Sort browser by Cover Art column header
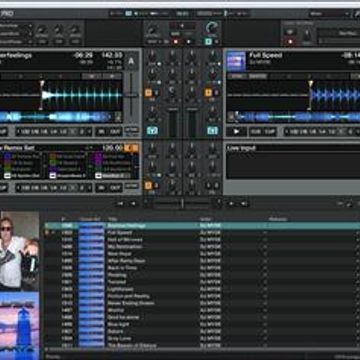The width and height of the screenshot is (360, 360). point(90,219)
